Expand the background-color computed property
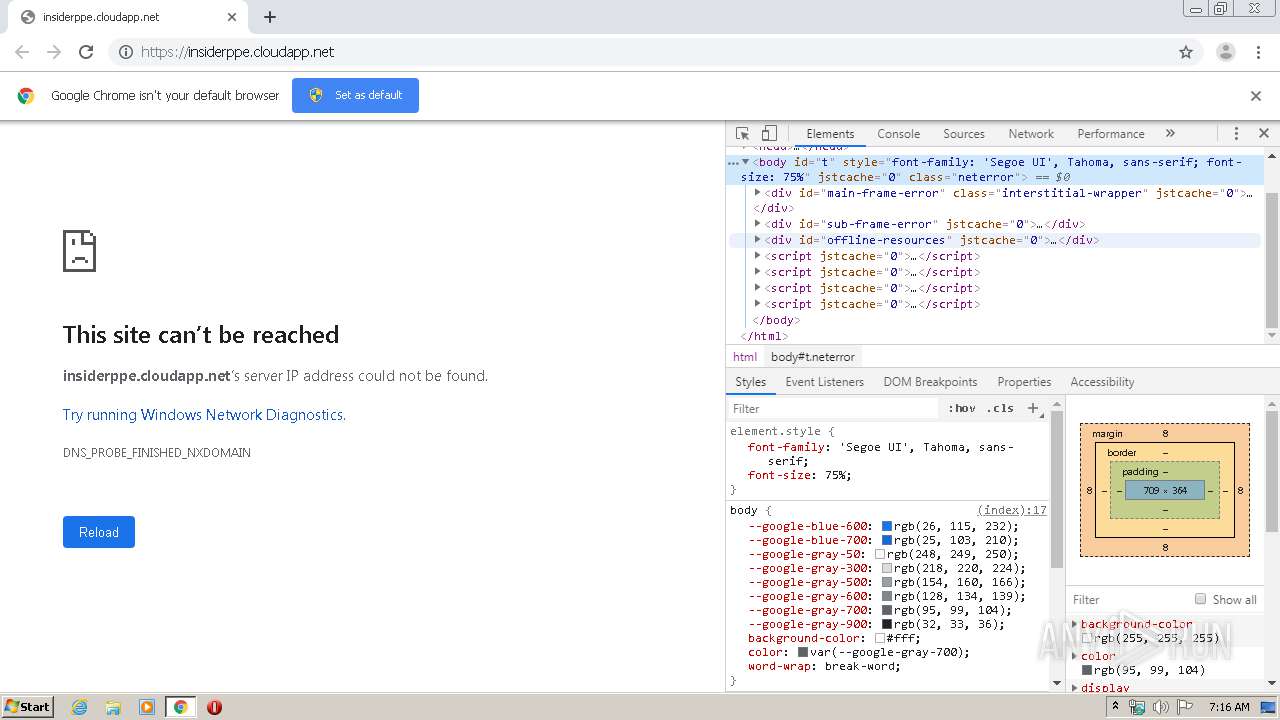 pyautogui.click(x=1075, y=624)
